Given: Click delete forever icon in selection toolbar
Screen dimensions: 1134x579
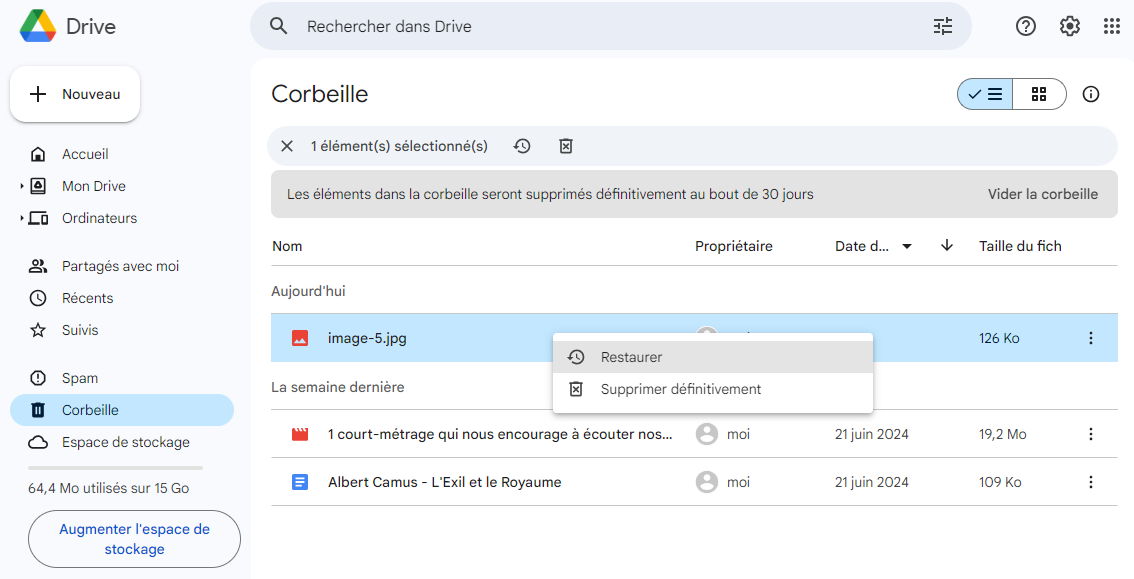Looking at the screenshot, I should tap(566, 146).
